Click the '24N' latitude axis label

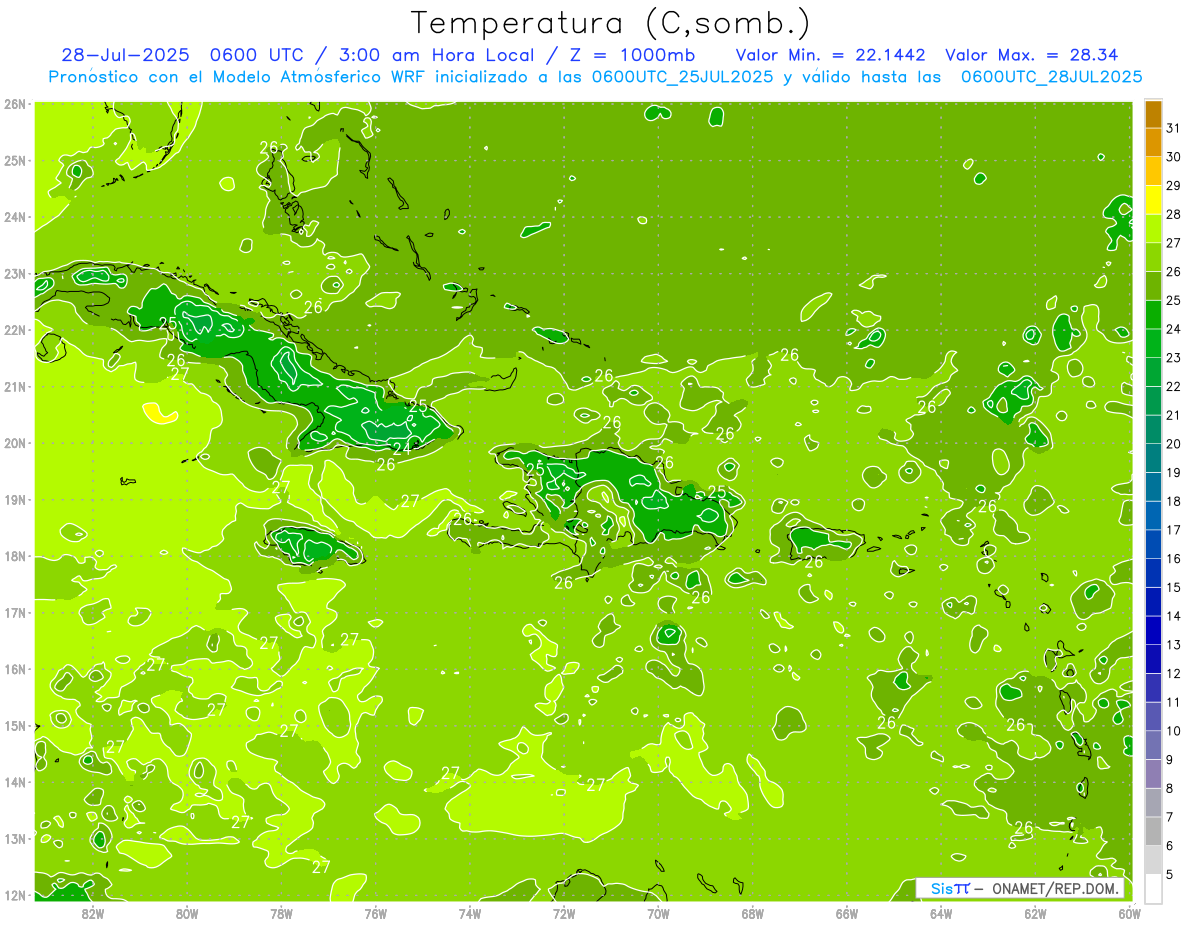(14, 217)
